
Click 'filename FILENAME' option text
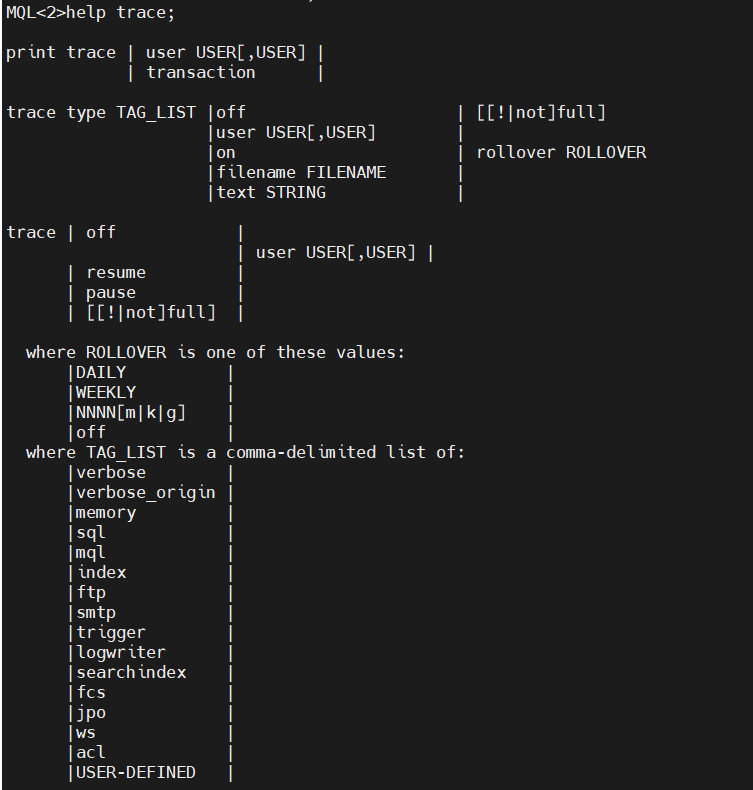301,172
